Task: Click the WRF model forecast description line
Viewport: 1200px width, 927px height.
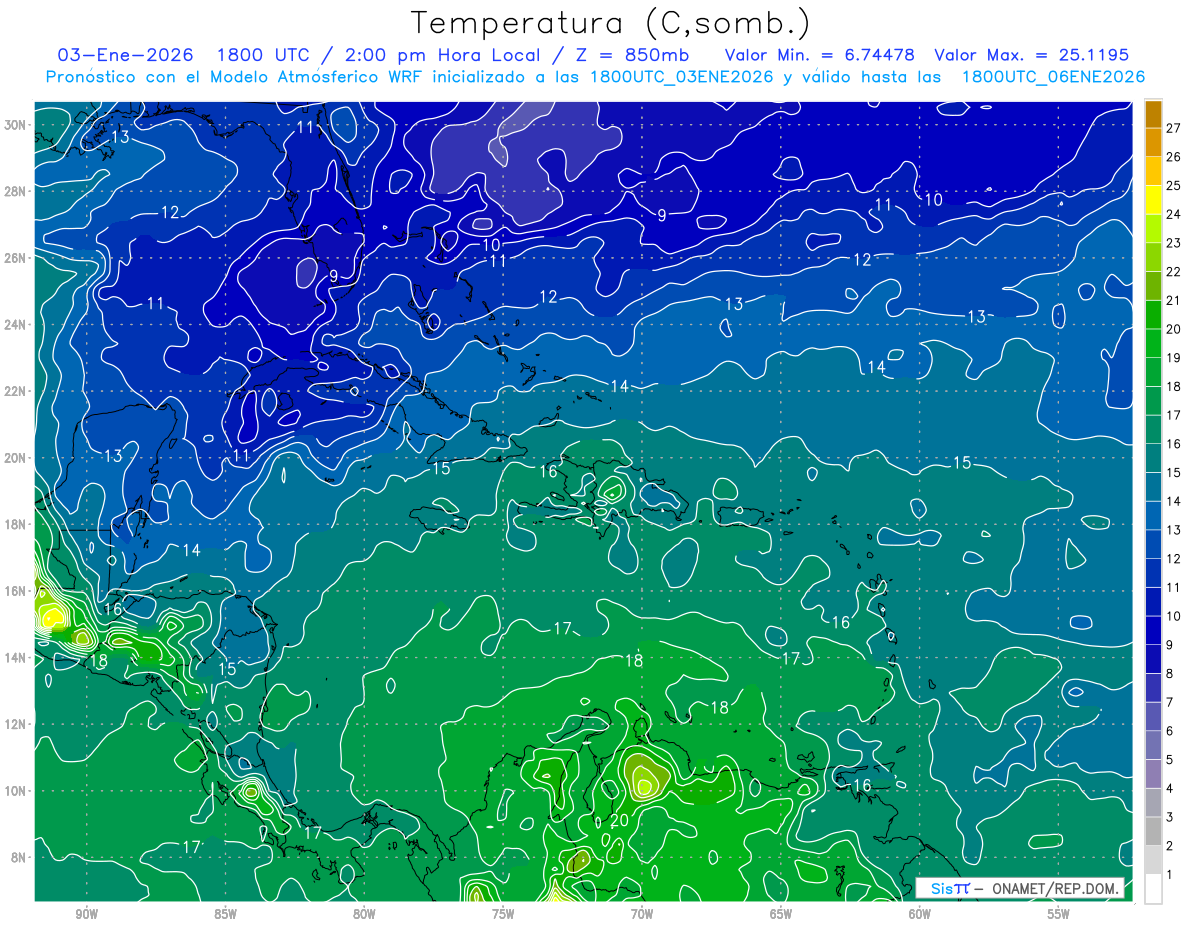Action: (x=595, y=77)
